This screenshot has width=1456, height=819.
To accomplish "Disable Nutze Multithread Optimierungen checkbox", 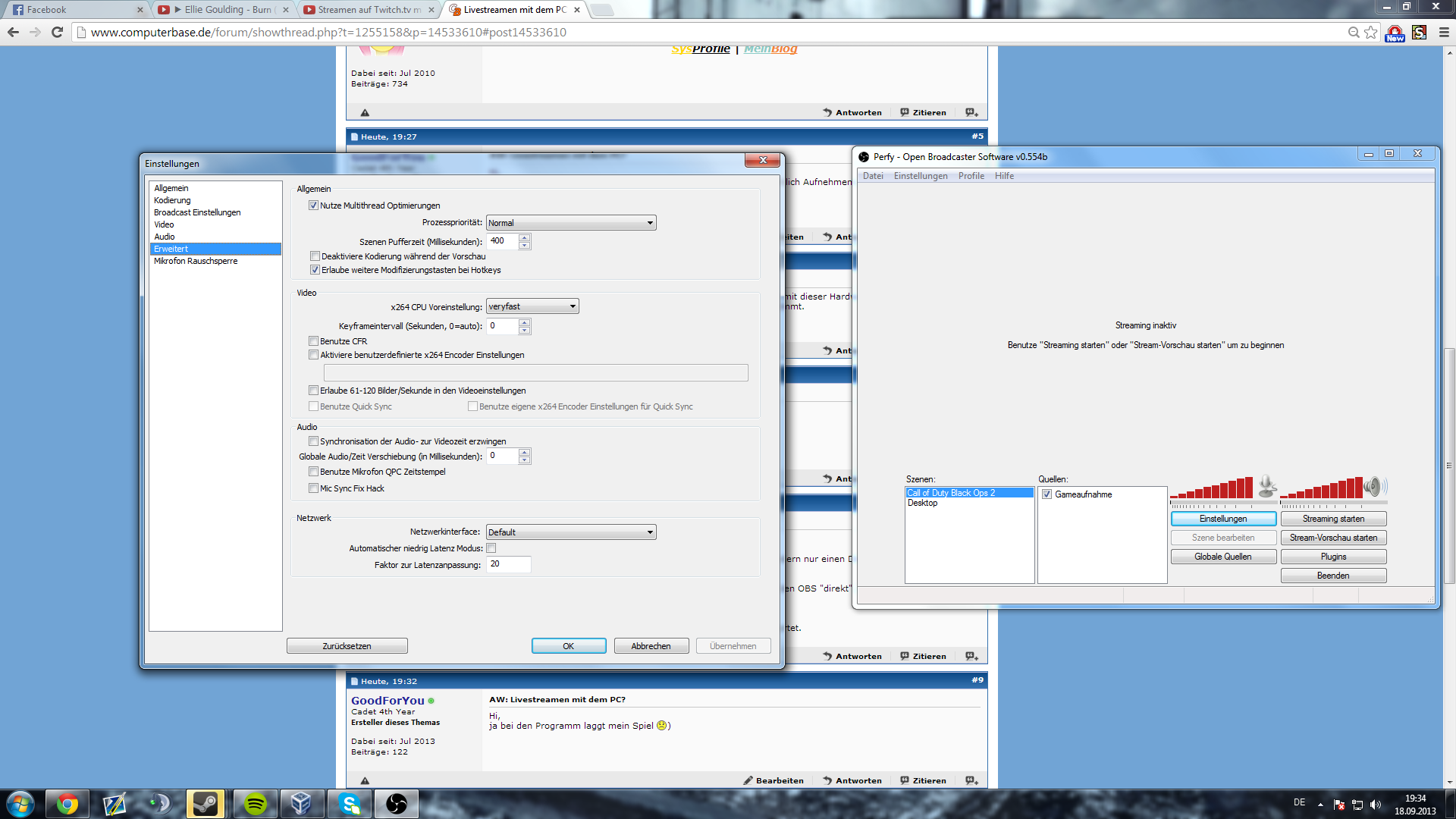I will point(313,206).
